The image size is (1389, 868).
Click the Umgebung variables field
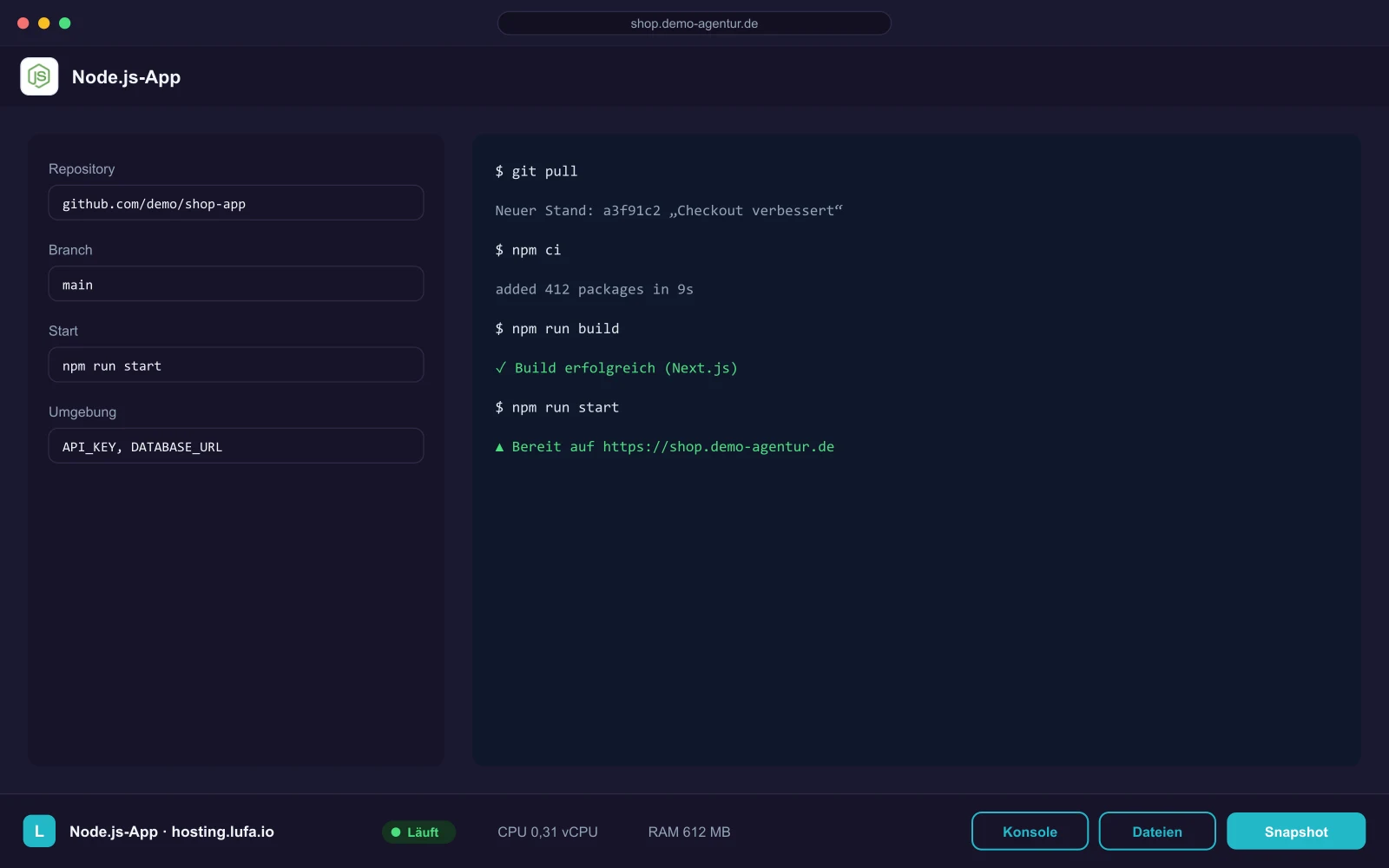236,446
